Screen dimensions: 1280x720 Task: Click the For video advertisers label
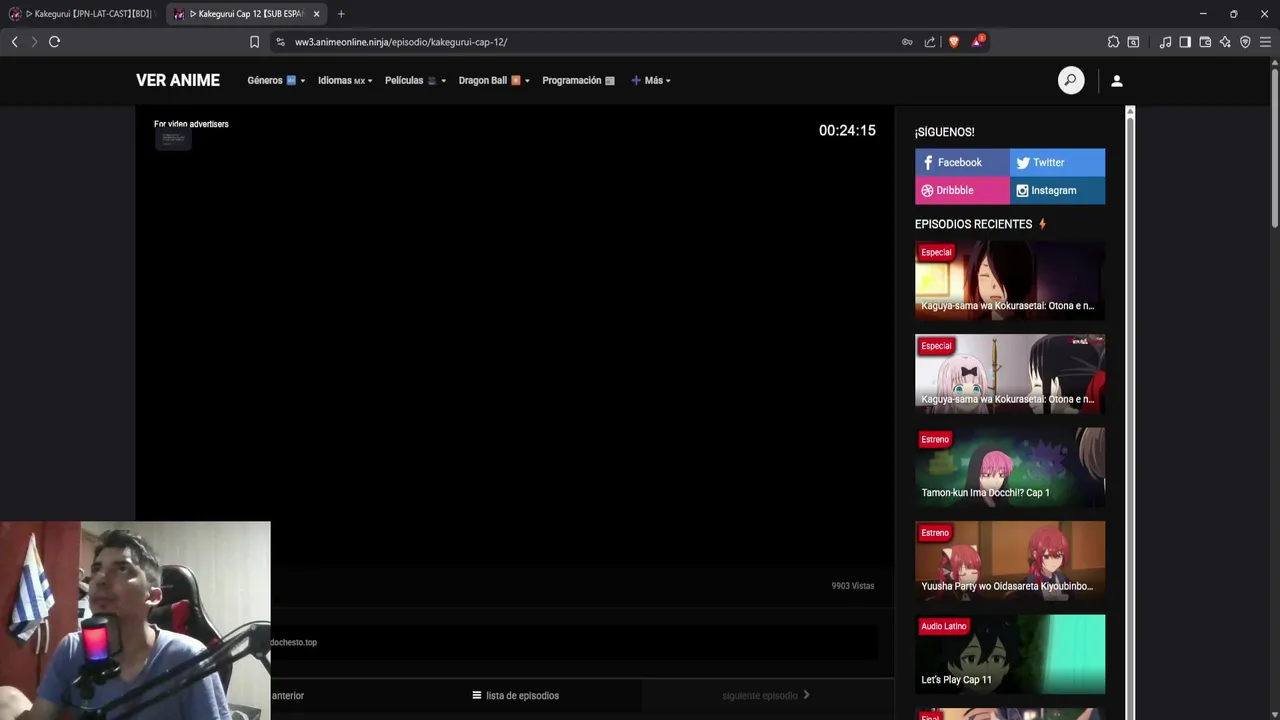coord(191,124)
